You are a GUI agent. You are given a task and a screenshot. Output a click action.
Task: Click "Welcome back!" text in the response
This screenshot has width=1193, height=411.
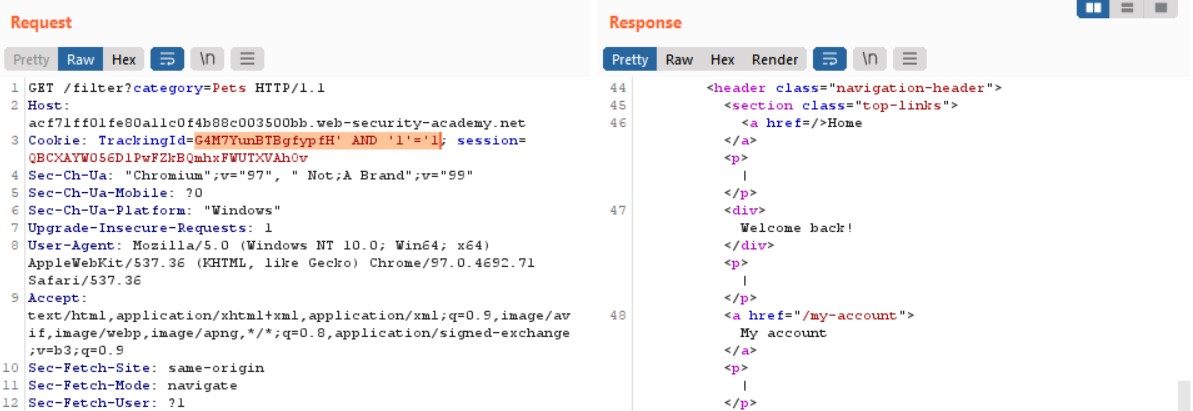797,228
